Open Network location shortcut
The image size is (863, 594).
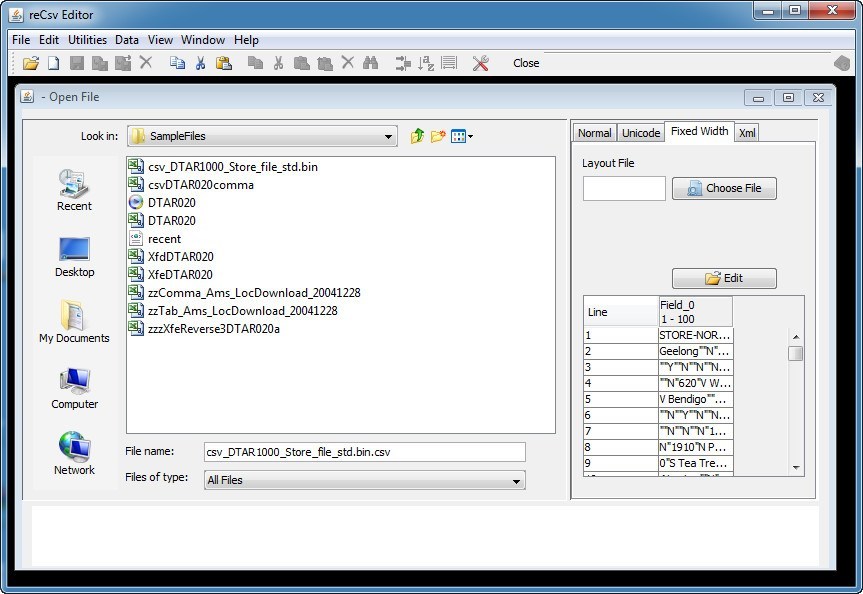(x=74, y=454)
